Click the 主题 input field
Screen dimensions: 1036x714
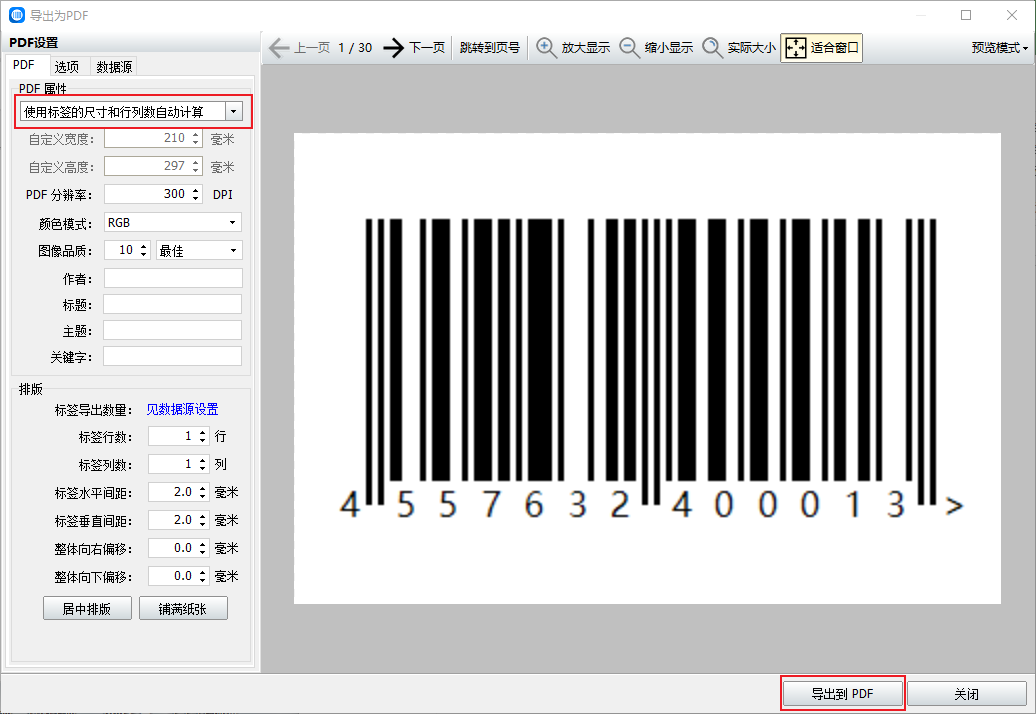173,330
